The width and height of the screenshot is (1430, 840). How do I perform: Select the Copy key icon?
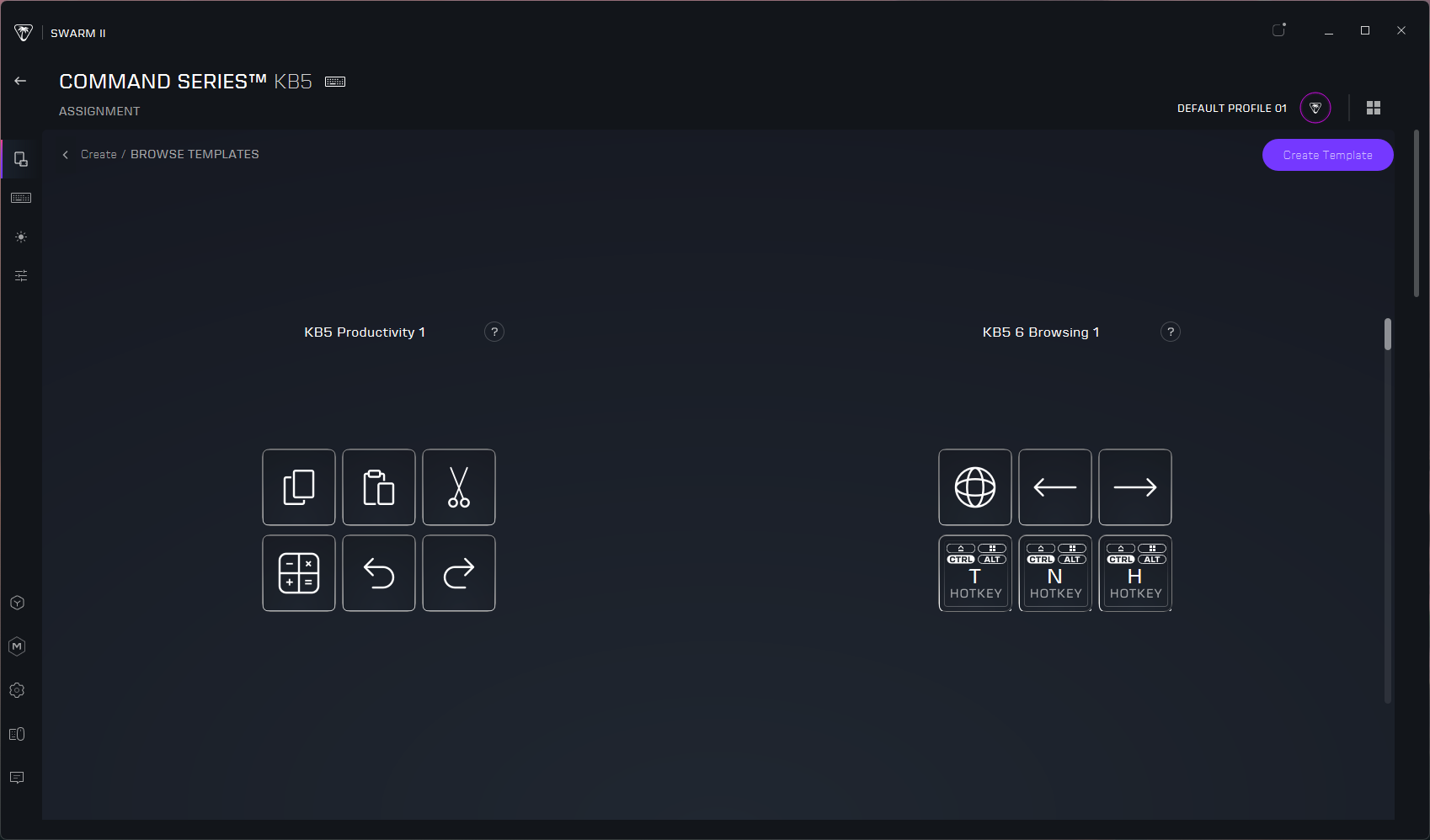click(x=299, y=487)
